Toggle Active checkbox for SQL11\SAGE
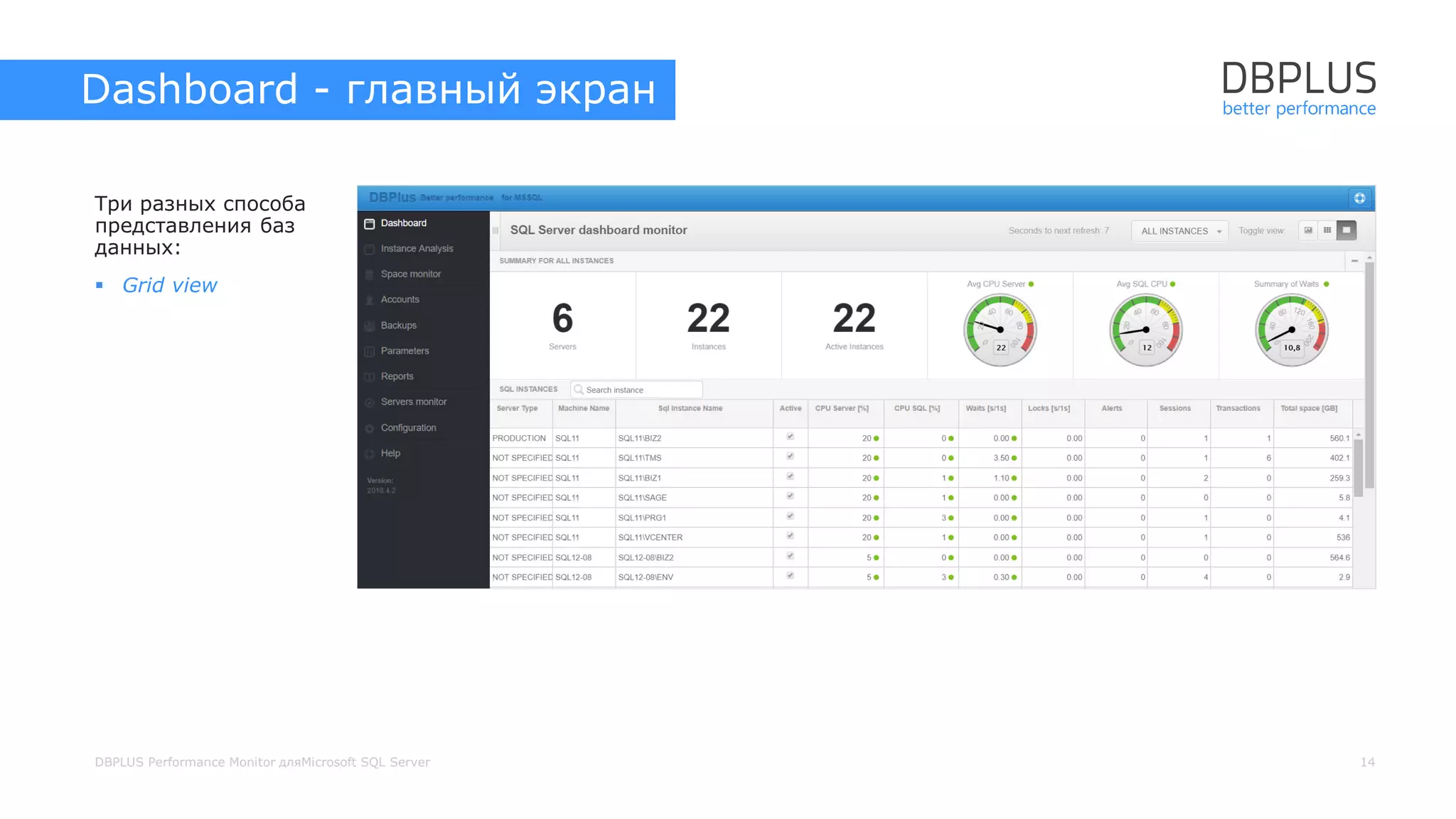The height and width of the screenshot is (819, 1456). point(790,496)
